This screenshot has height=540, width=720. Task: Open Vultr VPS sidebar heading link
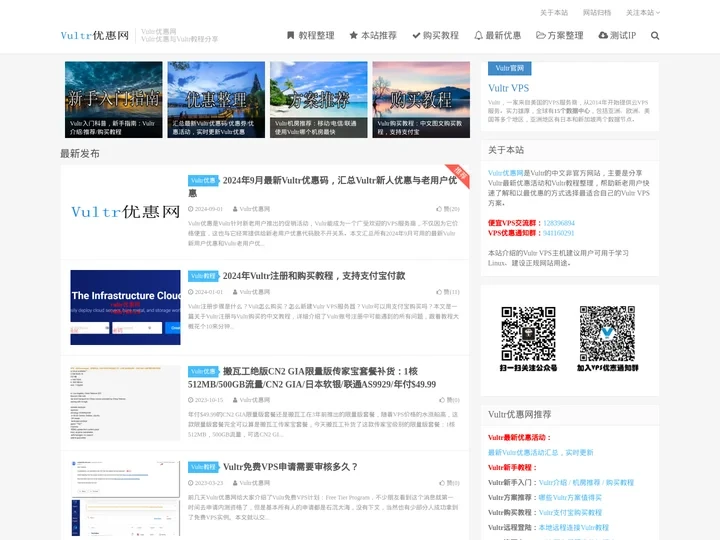pyautogui.click(x=508, y=88)
